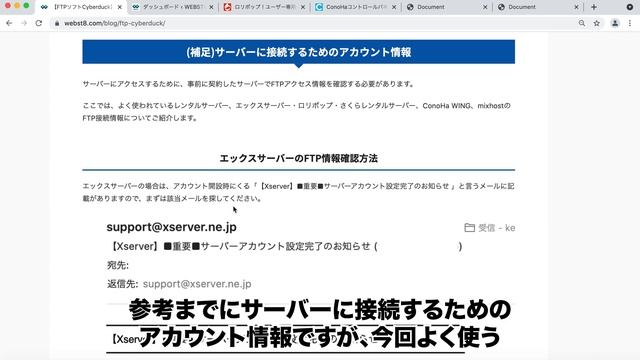
Task: Open the Chrome profile avatar
Action: 615,23
